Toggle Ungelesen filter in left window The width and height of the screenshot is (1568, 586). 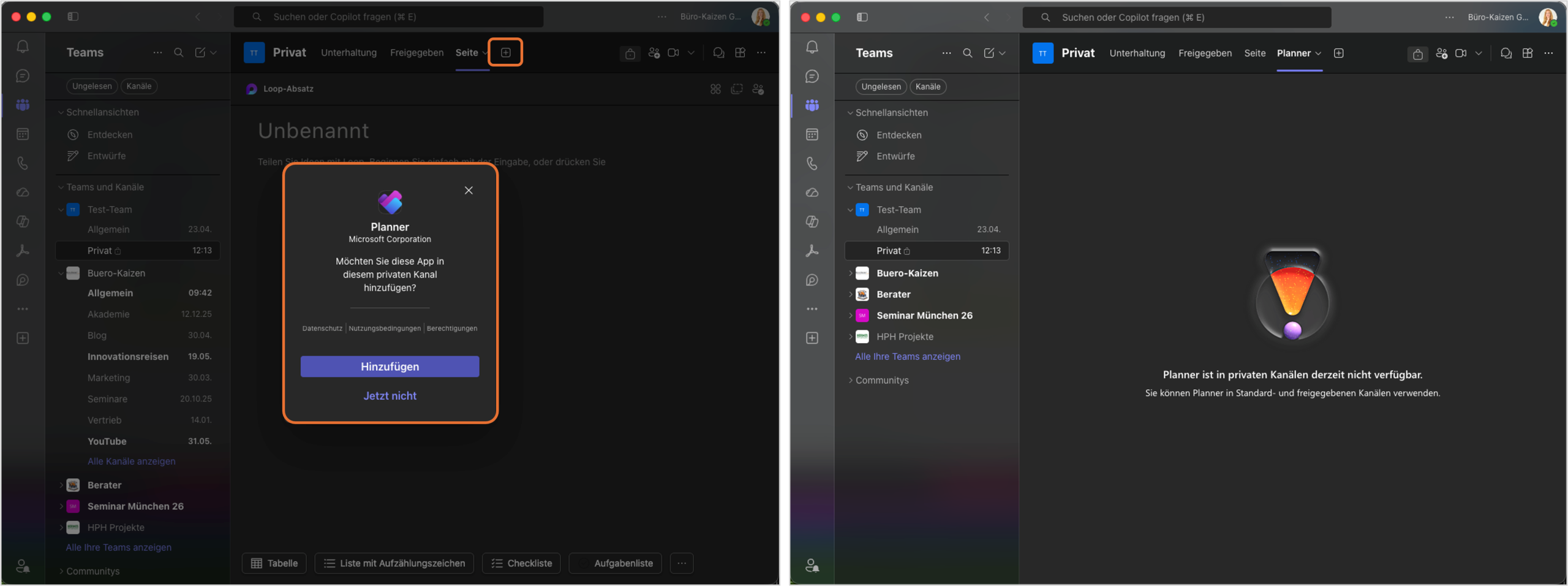(92, 86)
